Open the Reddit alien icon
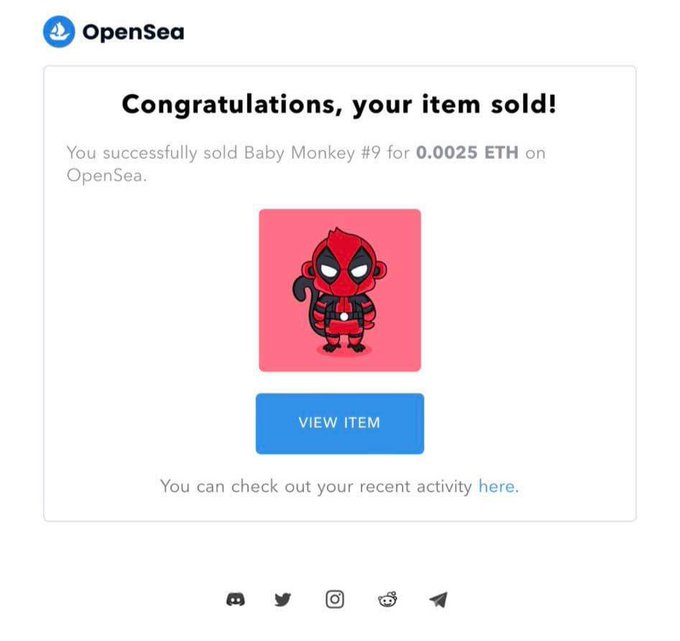The height and width of the screenshot is (641, 680). tap(388, 599)
